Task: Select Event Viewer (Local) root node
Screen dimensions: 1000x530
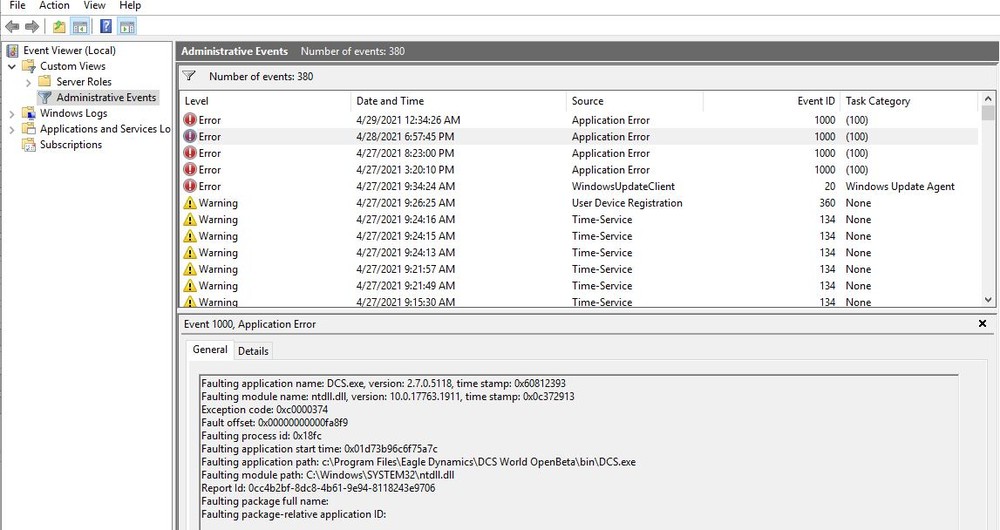Action: click(70, 50)
